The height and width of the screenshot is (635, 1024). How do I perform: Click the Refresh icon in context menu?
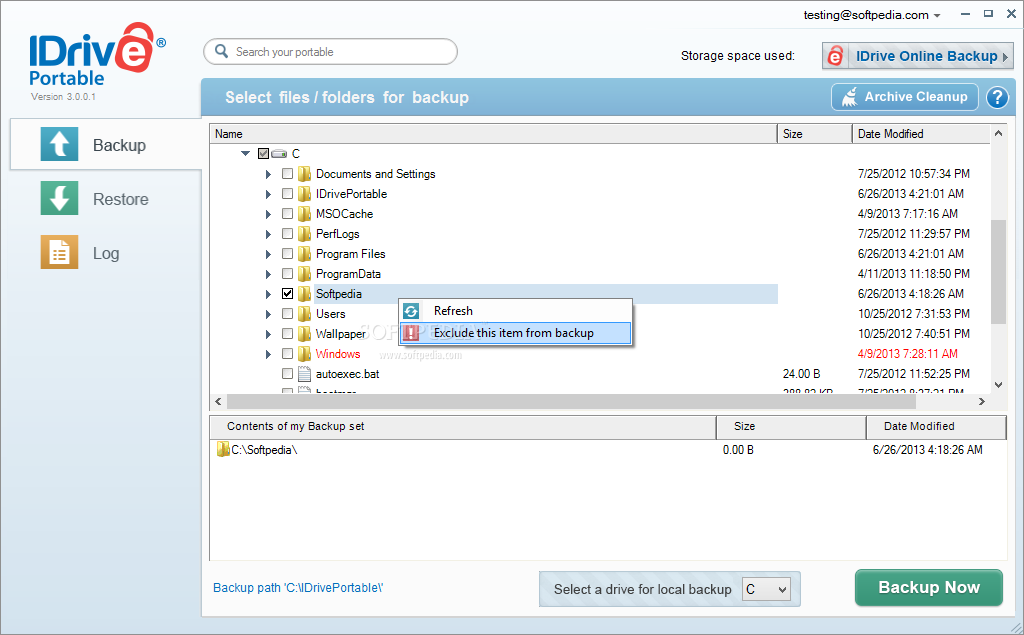pyautogui.click(x=411, y=311)
